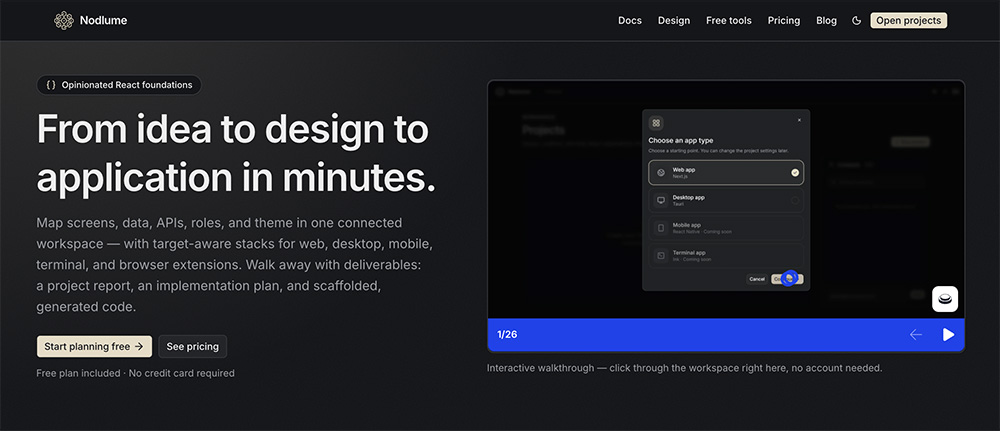Click the Nodlume logo icon

pyautogui.click(x=64, y=20)
